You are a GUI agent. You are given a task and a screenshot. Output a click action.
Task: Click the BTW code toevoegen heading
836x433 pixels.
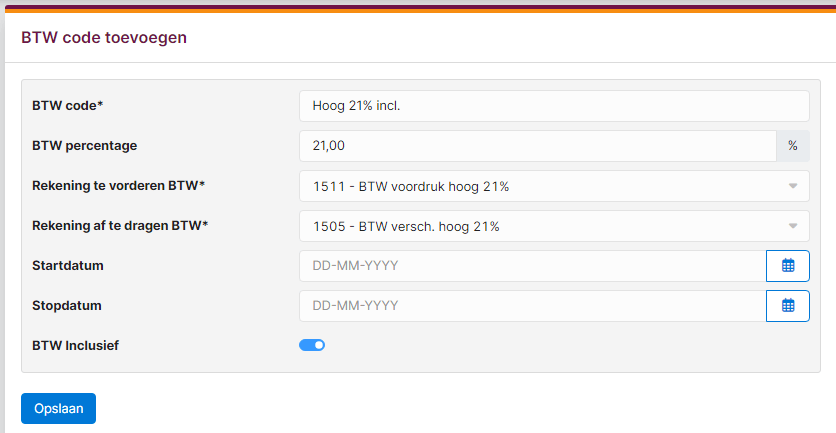pyautogui.click(x=104, y=38)
